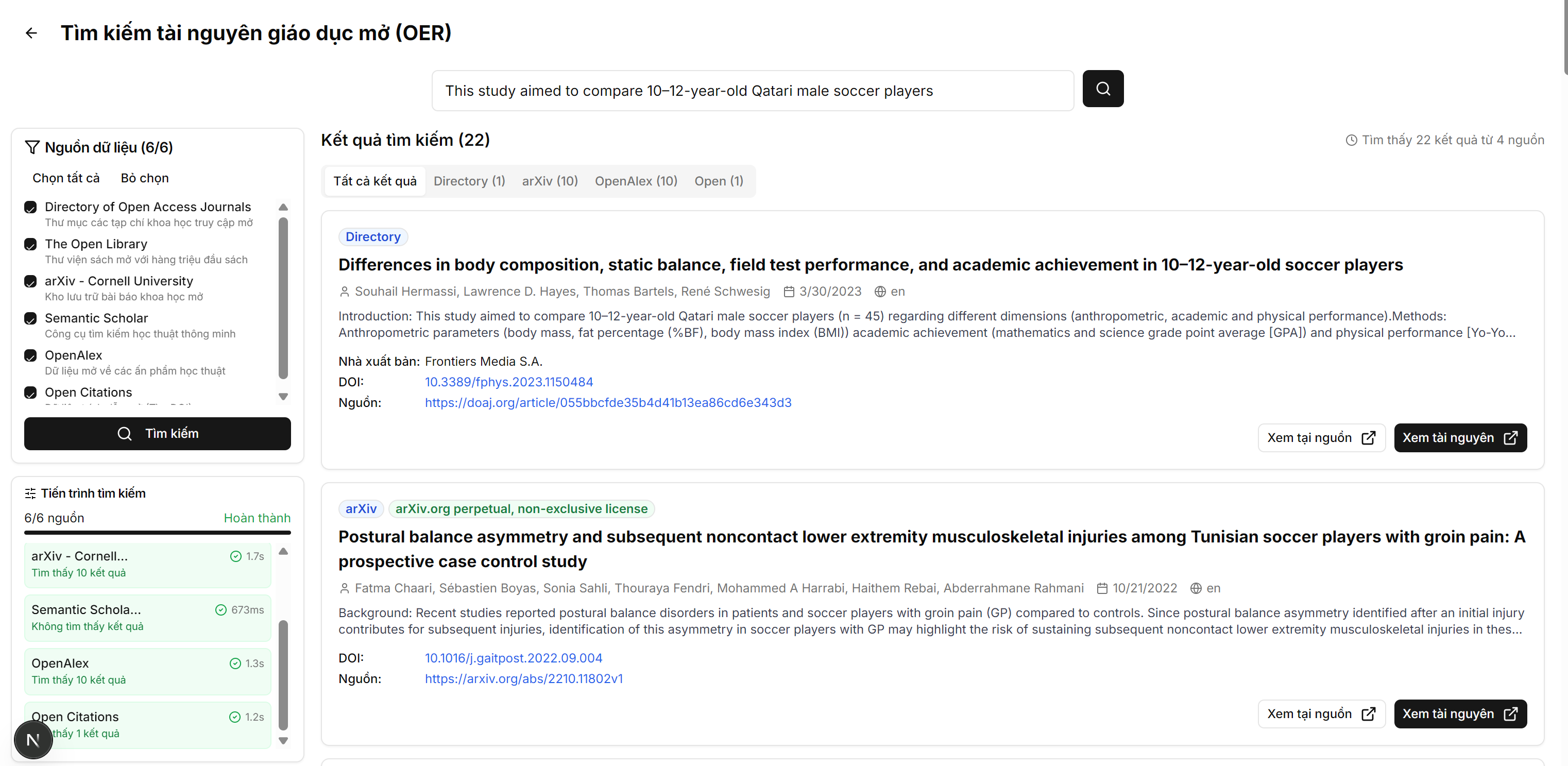Image resolution: width=1568 pixels, height=766 pixels.
Task: Click the blue arXiv source badge
Action: click(x=361, y=509)
